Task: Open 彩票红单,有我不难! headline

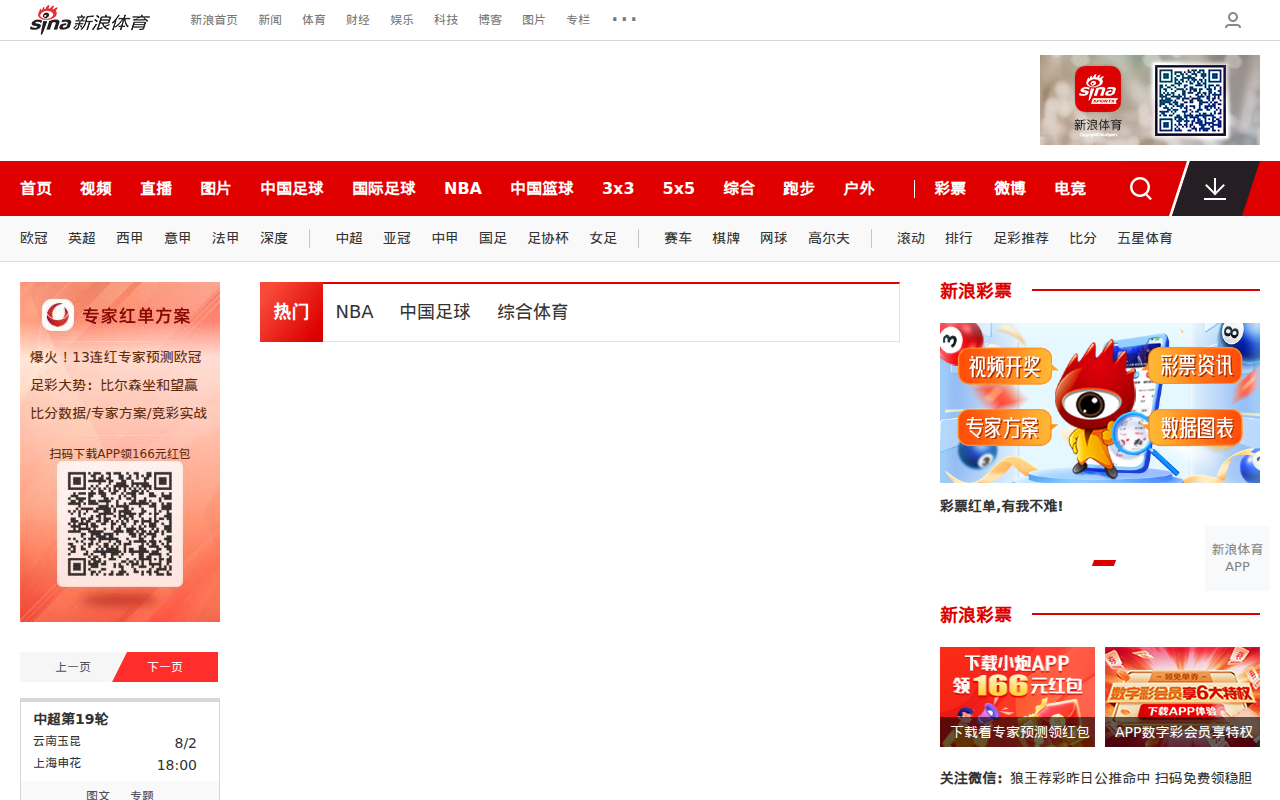Action: [1001, 506]
